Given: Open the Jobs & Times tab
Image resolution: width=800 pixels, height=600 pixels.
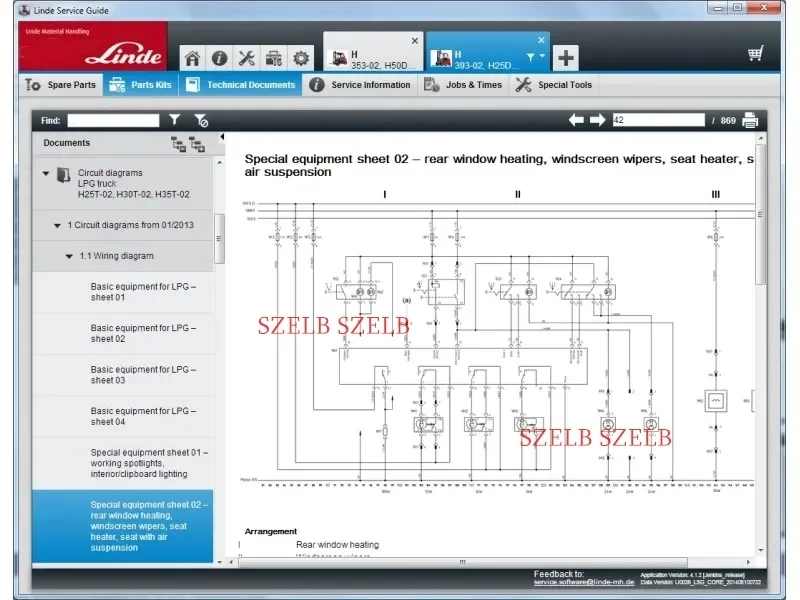Looking at the screenshot, I should pos(463,85).
